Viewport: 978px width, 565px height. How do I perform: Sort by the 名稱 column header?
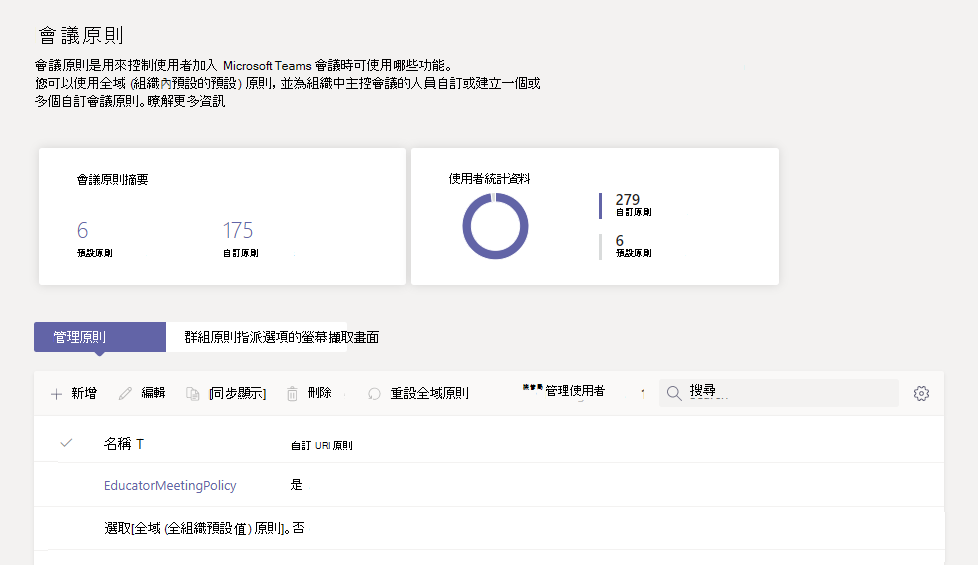point(123,443)
